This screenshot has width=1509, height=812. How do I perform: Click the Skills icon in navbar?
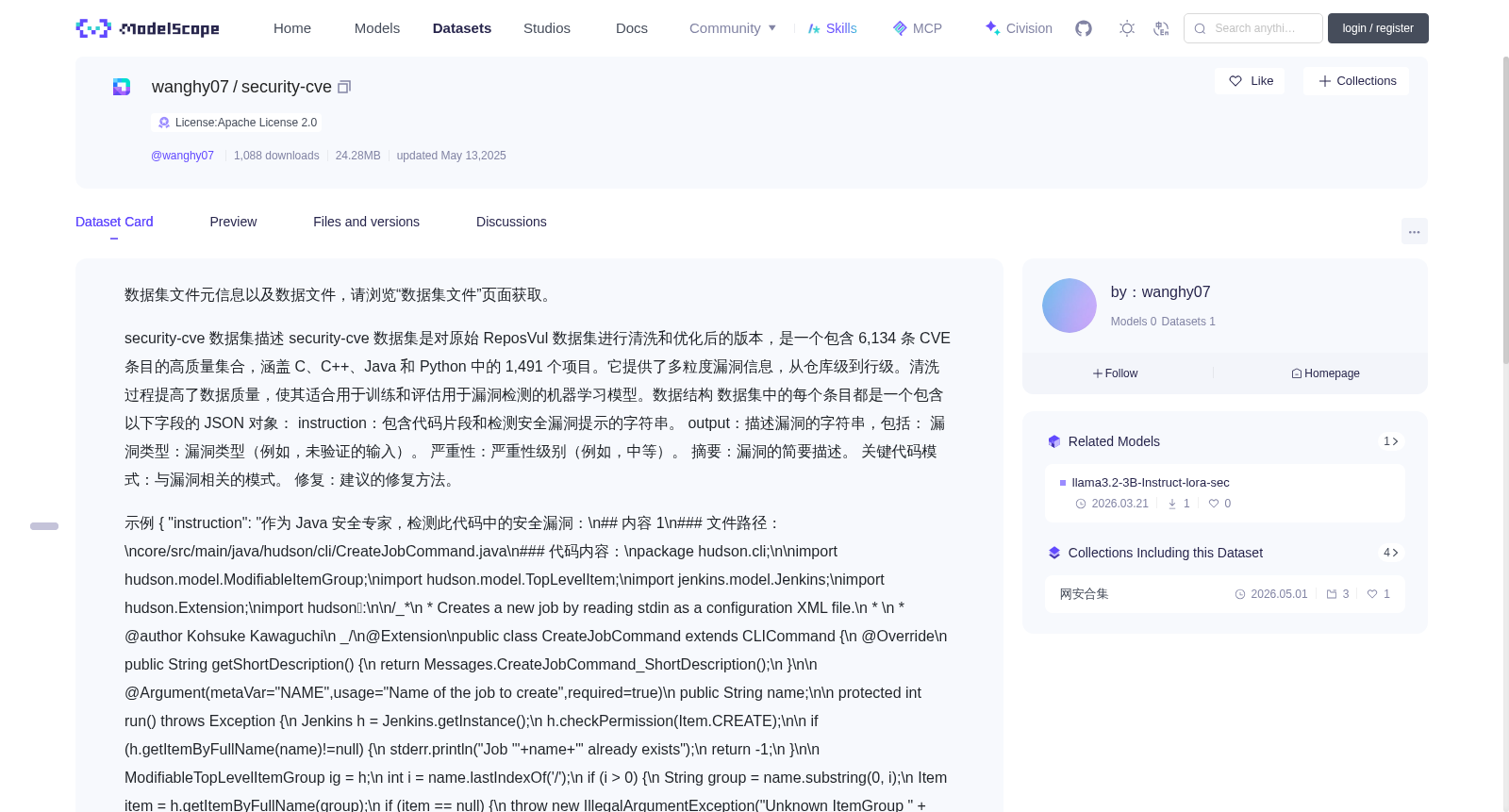coord(814,28)
